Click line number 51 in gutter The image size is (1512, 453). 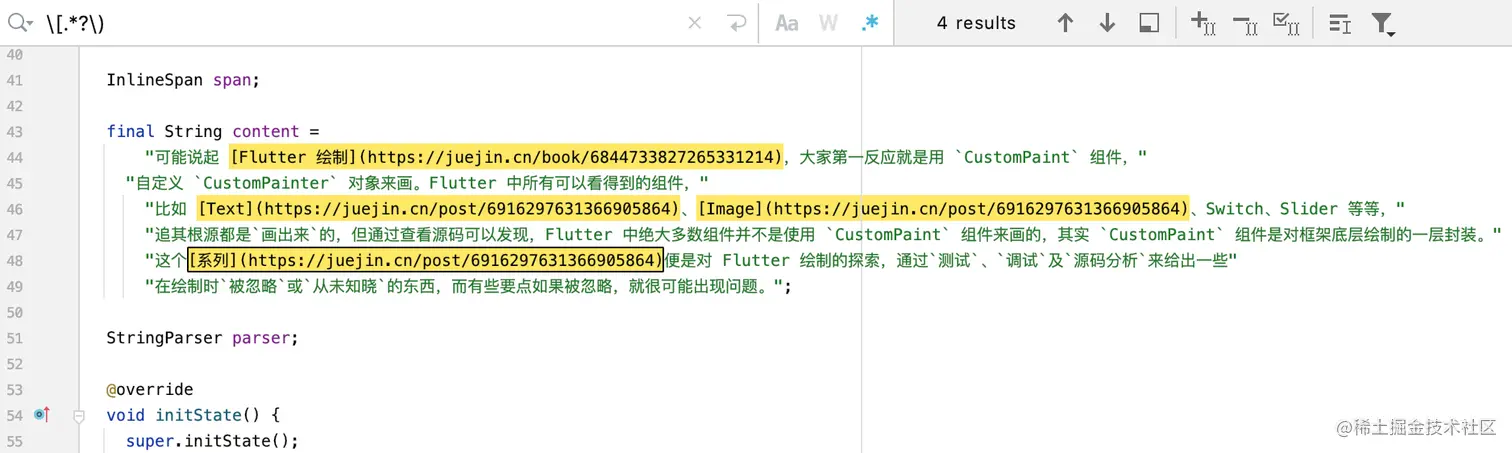14,337
